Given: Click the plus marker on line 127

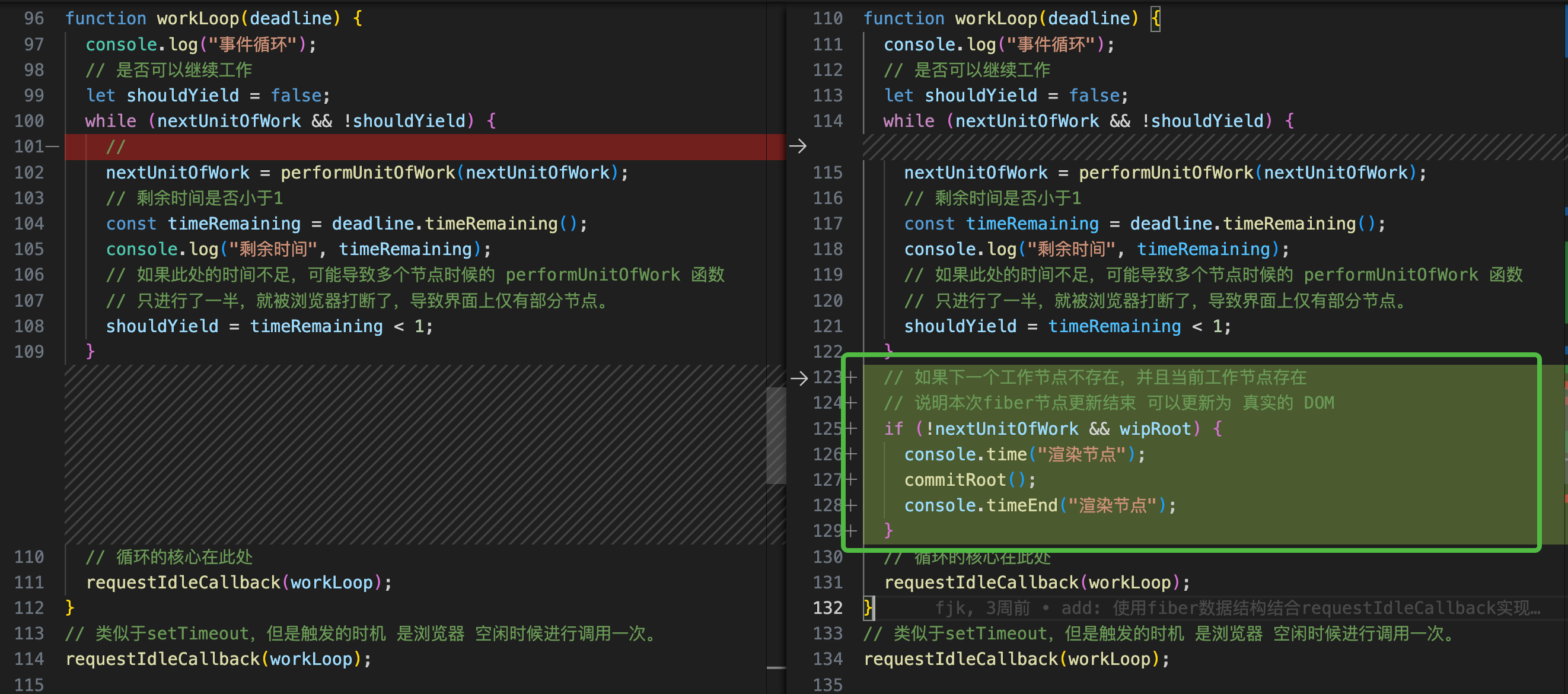Looking at the screenshot, I should (851, 480).
